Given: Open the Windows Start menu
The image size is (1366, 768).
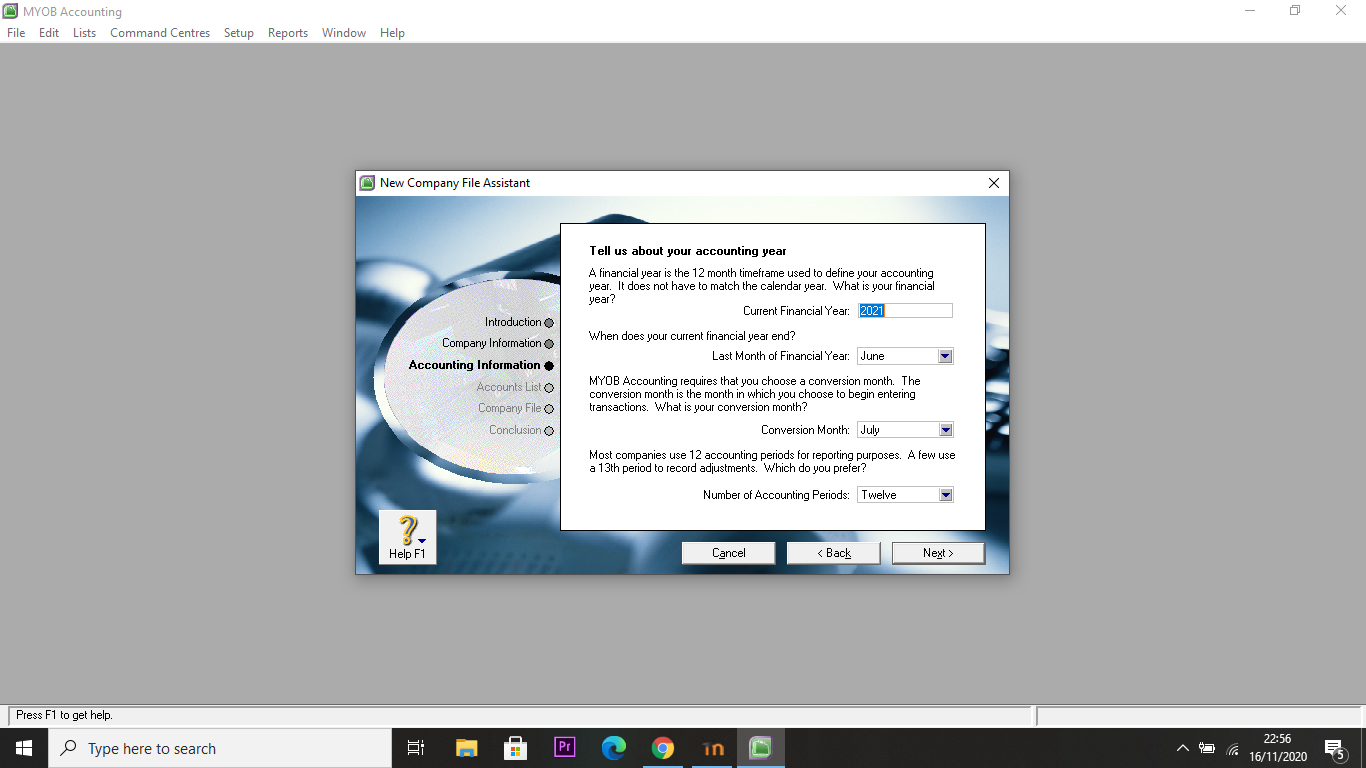Looking at the screenshot, I should [x=24, y=748].
